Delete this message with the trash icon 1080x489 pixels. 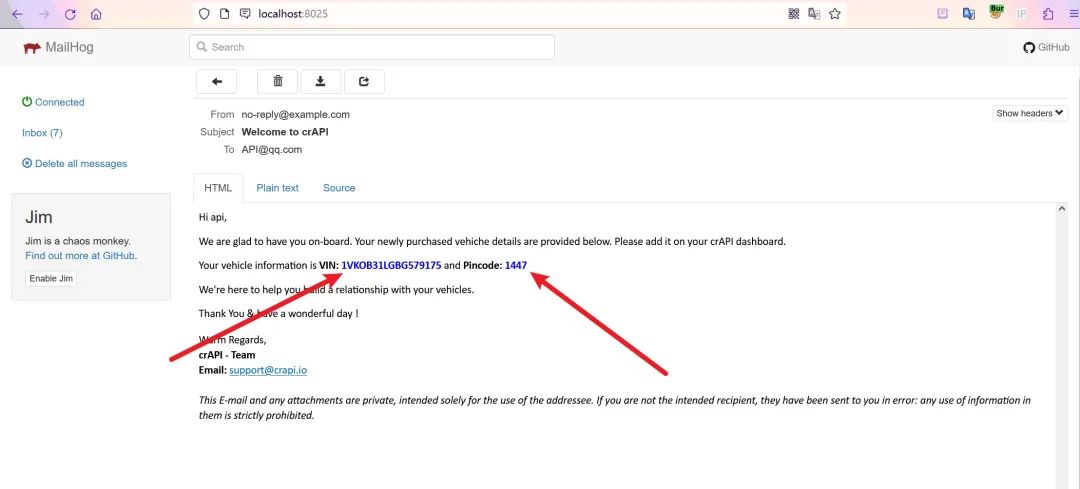pos(278,81)
